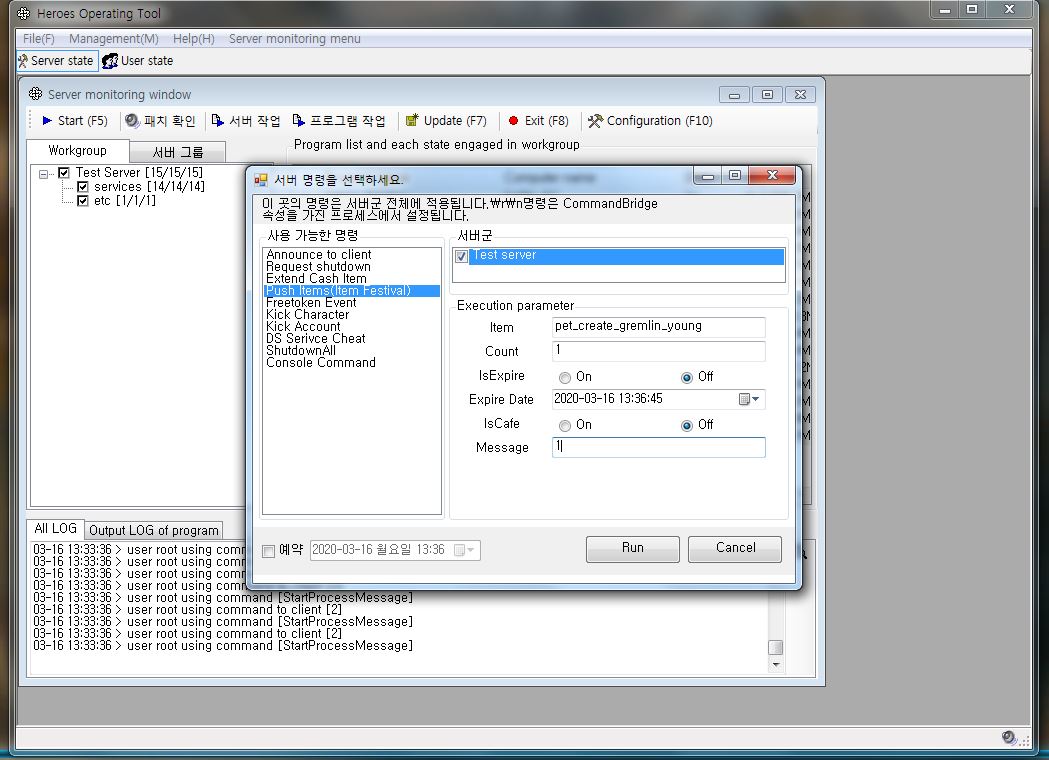Uncheck Test server in the 서버군 list
This screenshot has height=760, width=1049.
click(x=461, y=256)
